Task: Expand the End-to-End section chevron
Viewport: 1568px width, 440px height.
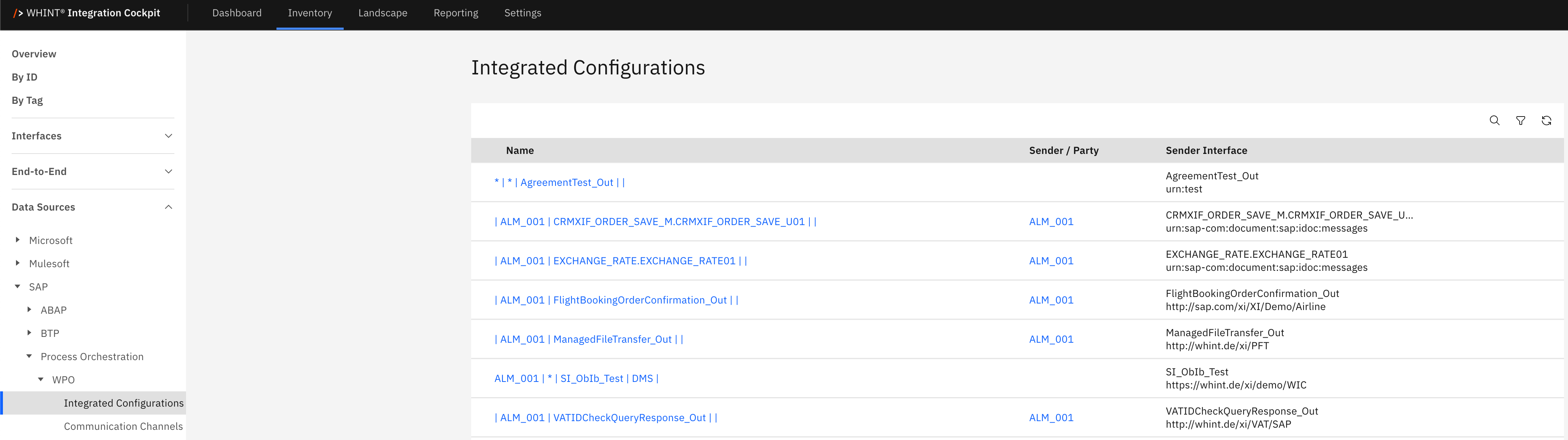Action: [x=169, y=172]
